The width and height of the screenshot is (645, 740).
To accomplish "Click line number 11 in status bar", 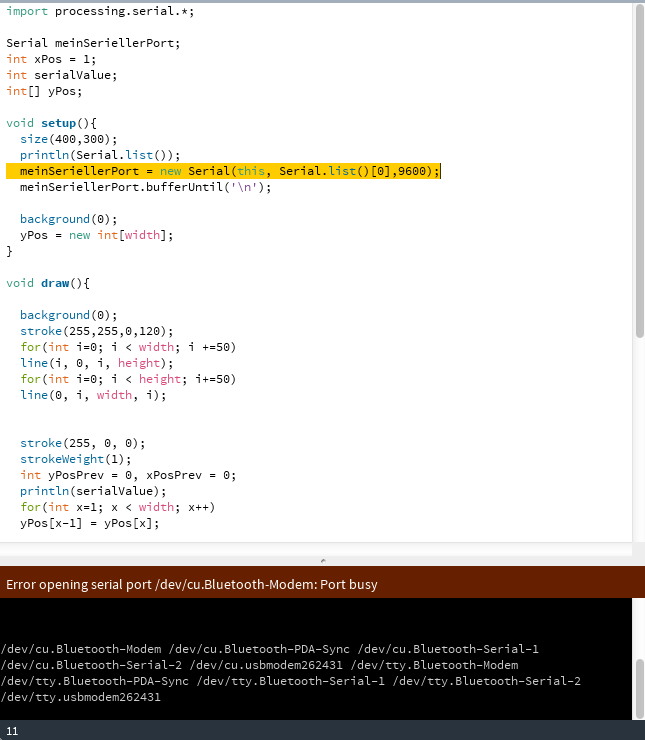I will (12, 731).
